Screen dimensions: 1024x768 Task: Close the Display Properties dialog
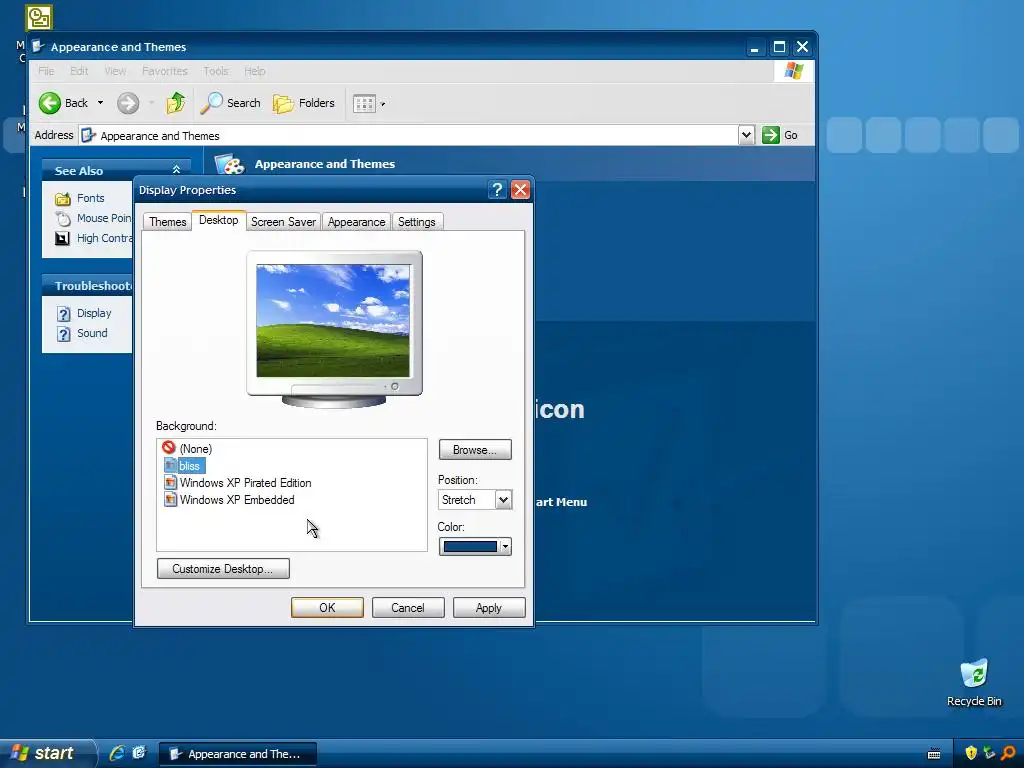520,190
